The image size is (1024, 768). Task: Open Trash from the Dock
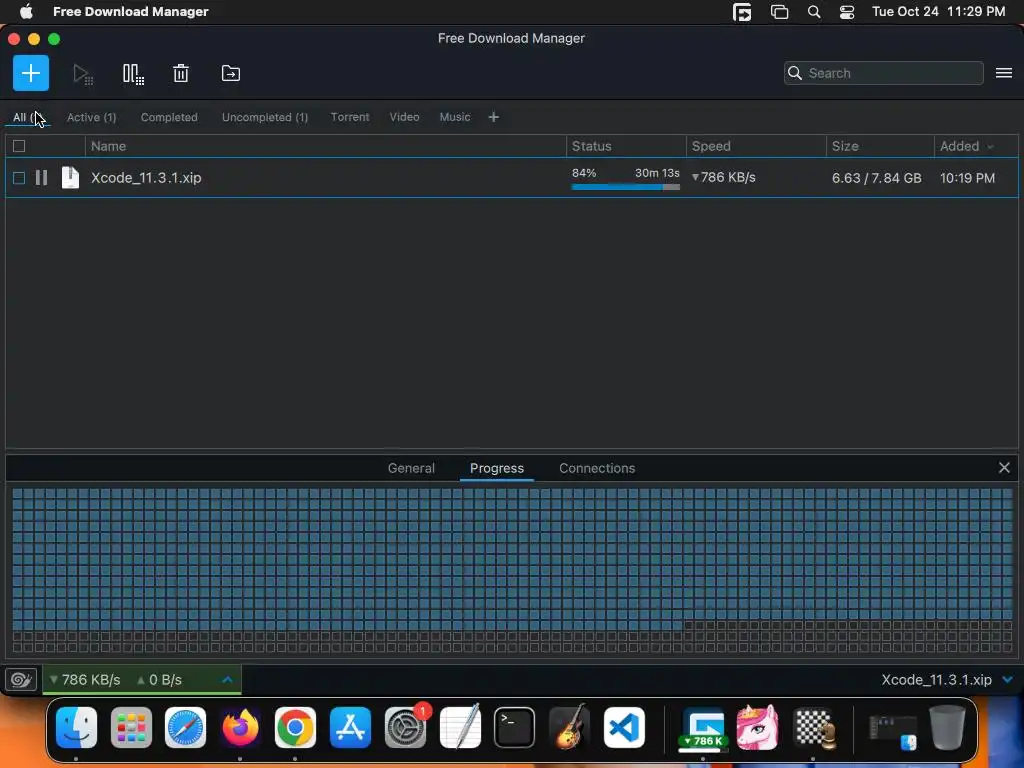click(948, 728)
